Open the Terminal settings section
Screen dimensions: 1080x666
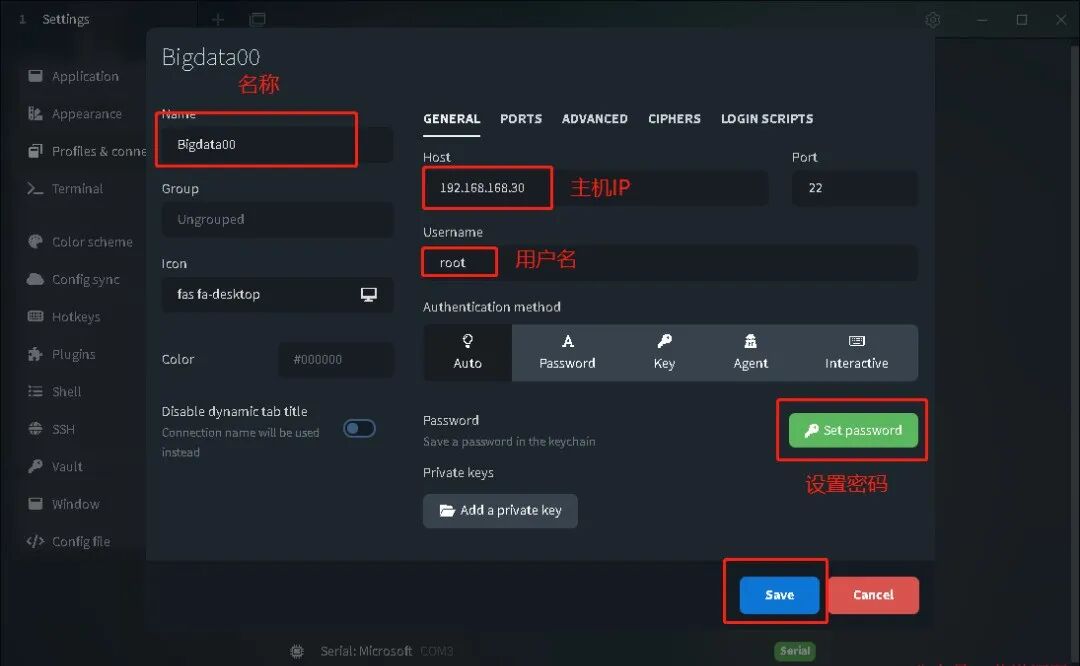click(x=65, y=189)
